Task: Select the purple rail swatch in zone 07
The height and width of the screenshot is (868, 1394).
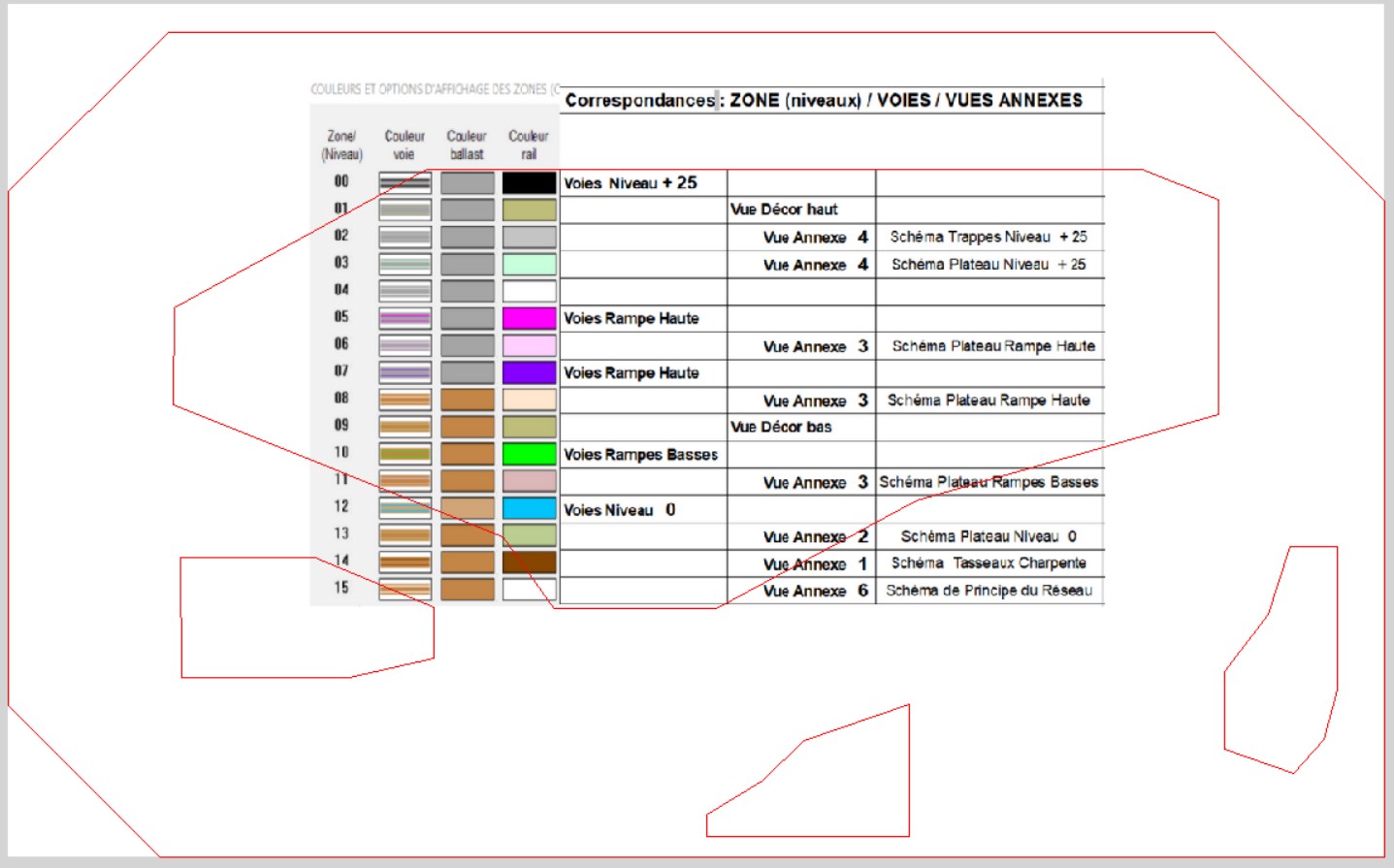Action: pos(529,372)
